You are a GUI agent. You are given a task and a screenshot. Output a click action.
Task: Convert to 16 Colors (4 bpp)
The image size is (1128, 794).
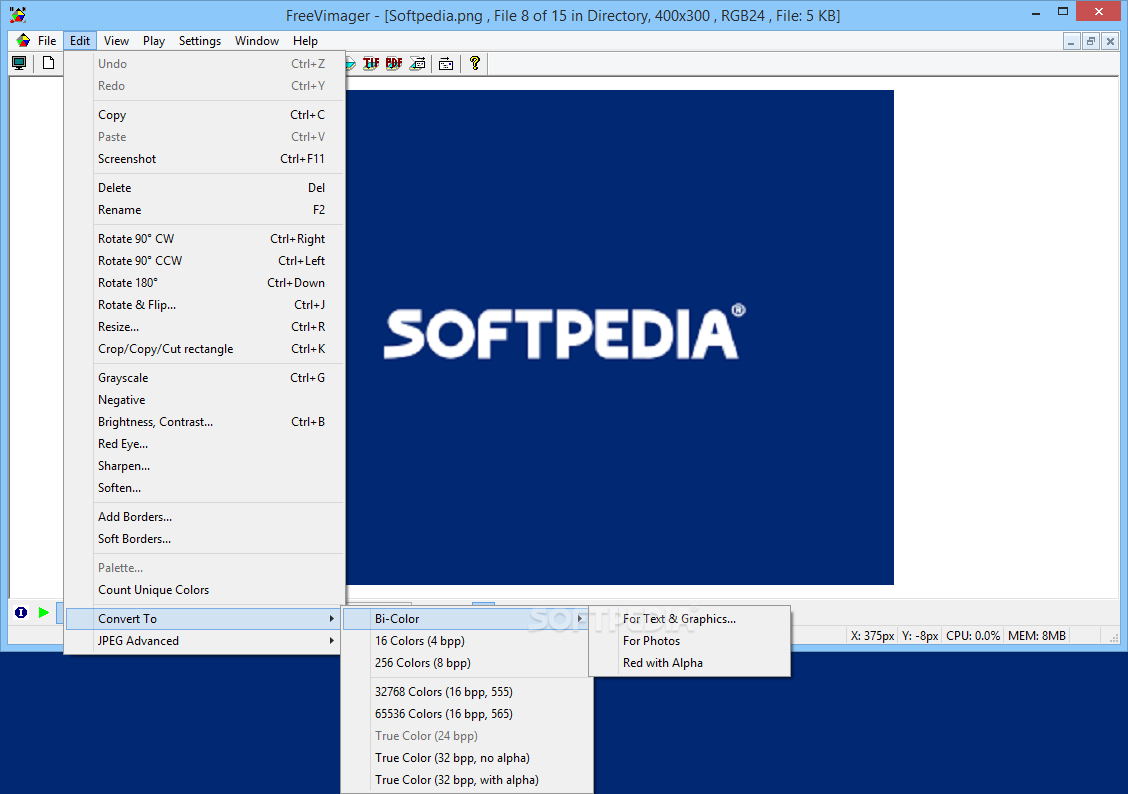[x=467, y=641]
